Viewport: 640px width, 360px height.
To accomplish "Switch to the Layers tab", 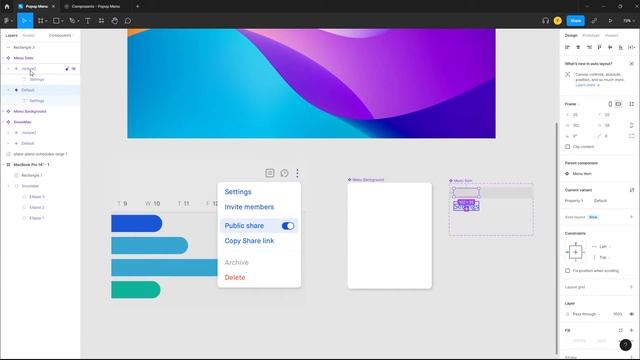I will tap(11, 36).
